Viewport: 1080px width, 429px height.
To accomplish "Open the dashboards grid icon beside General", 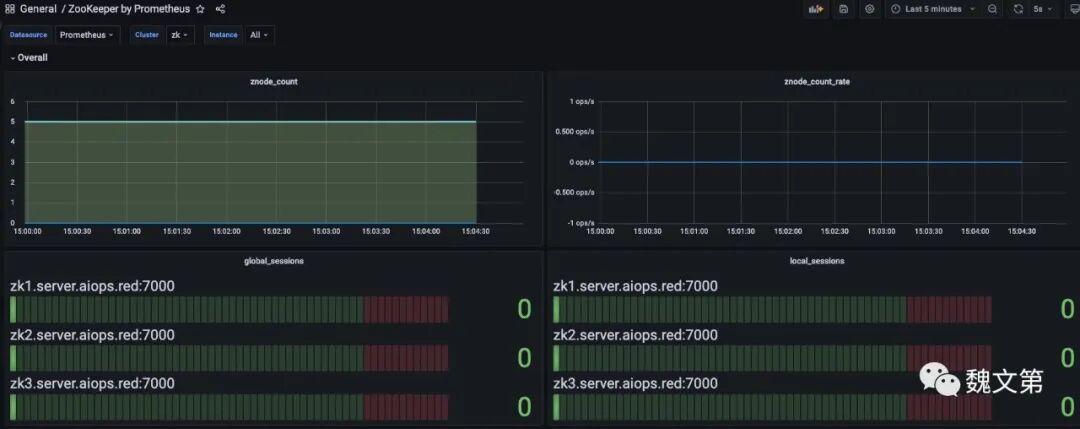I will click(10, 9).
